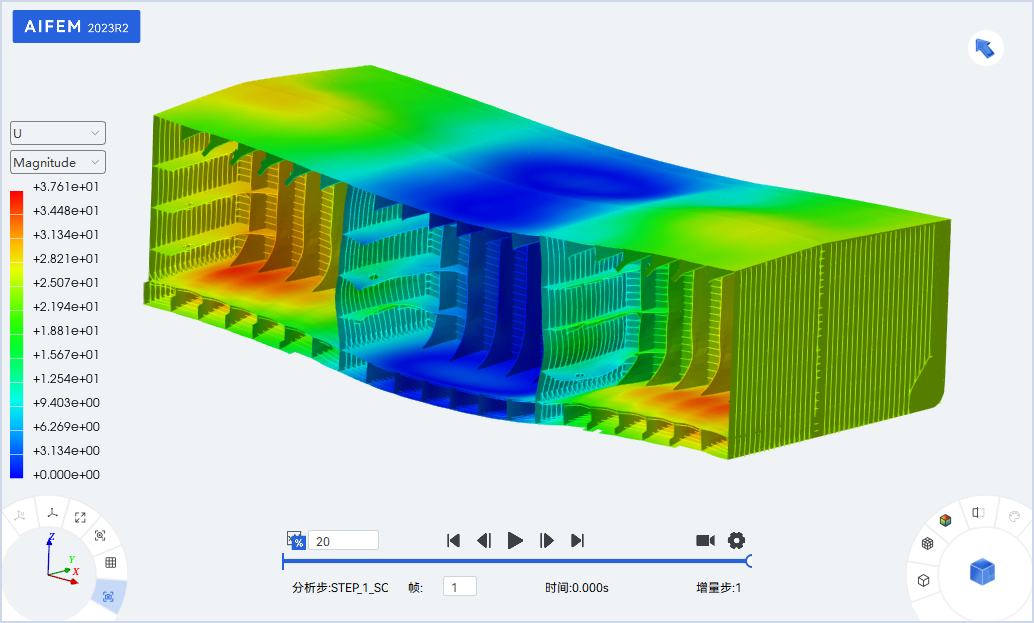1034x623 pixels.
Task: Click the deformation scale field showing 20
Action: pos(344,541)
